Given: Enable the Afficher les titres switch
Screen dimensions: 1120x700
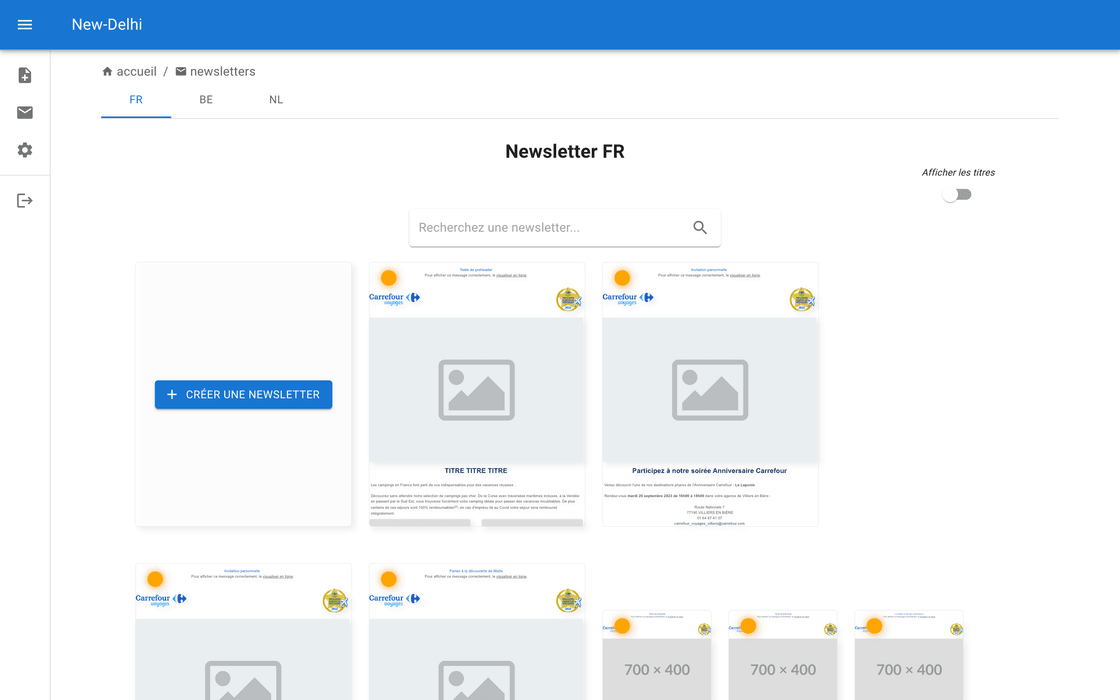Looking at the screenshot, I should (x=957, y=194).
